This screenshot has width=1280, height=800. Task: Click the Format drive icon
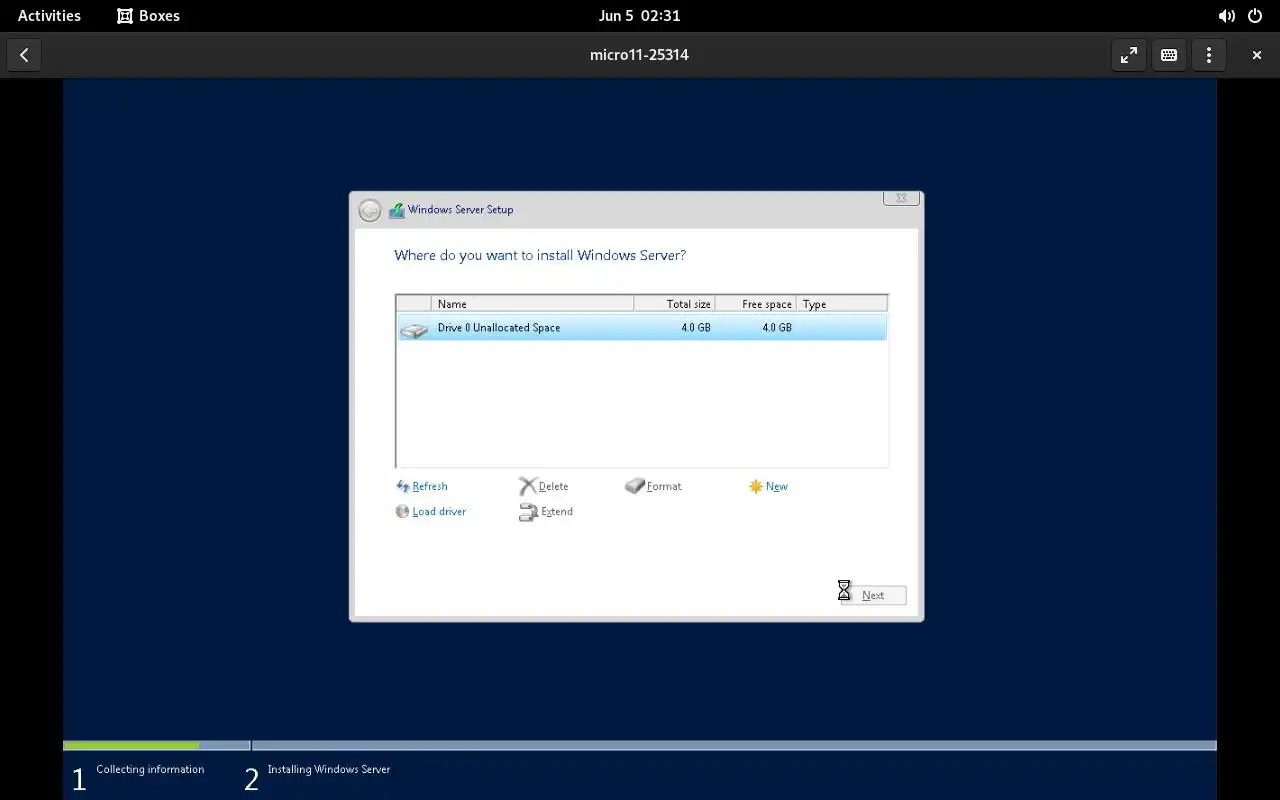click(635, 486)
